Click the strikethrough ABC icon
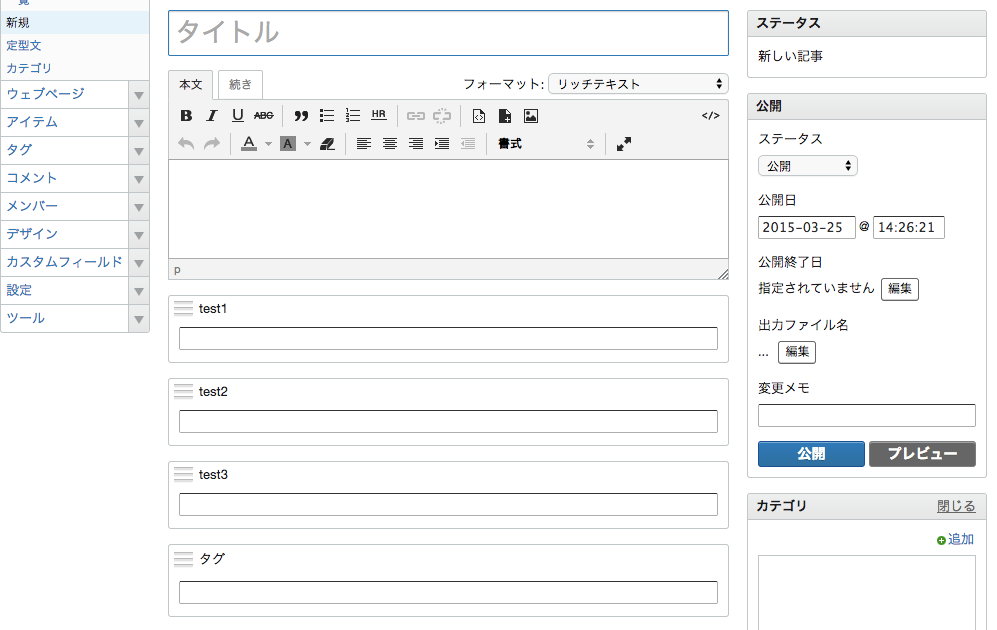Viewport: 997px width, 630px height. pyautogui.click(x=263, y=116)
